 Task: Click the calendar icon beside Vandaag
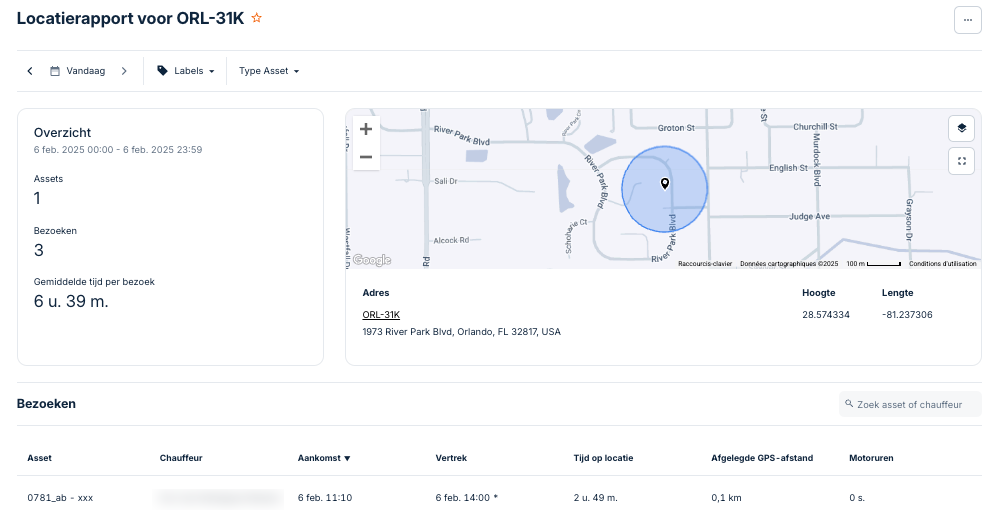pos(55,71)
